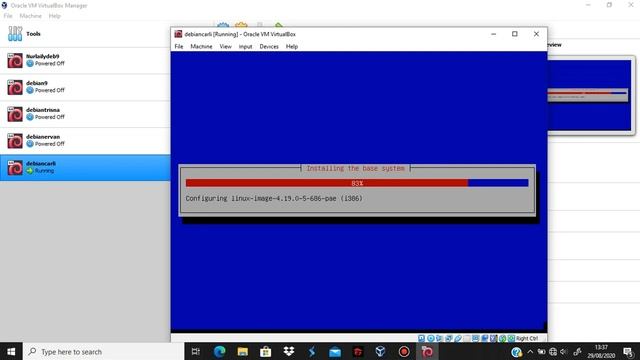The width and height of the screenshot is (640, 360).
Task: Click the volume speaker tray icon
Action: coord(564,351)
